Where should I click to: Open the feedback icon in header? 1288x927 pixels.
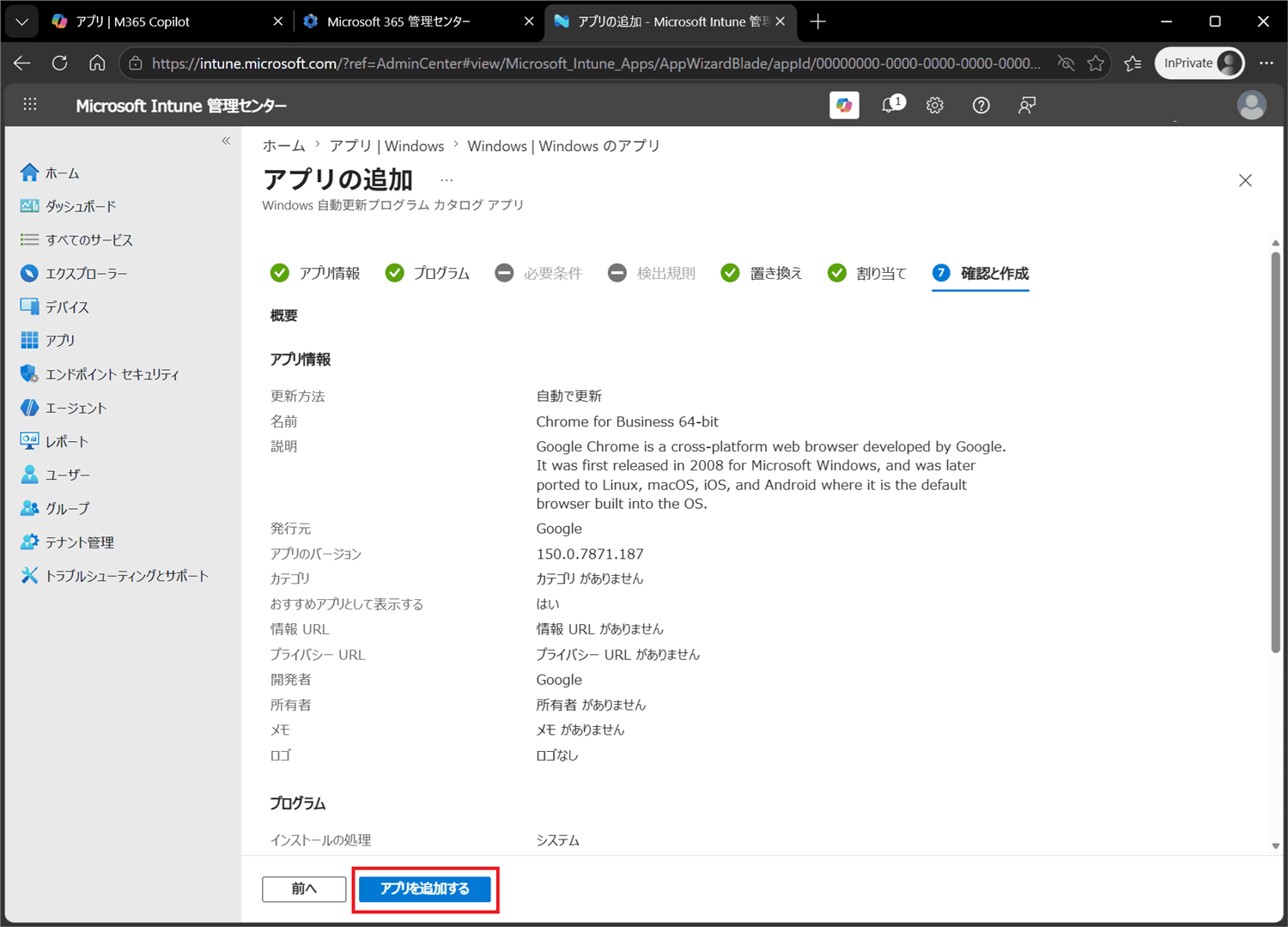[1027, 105]
